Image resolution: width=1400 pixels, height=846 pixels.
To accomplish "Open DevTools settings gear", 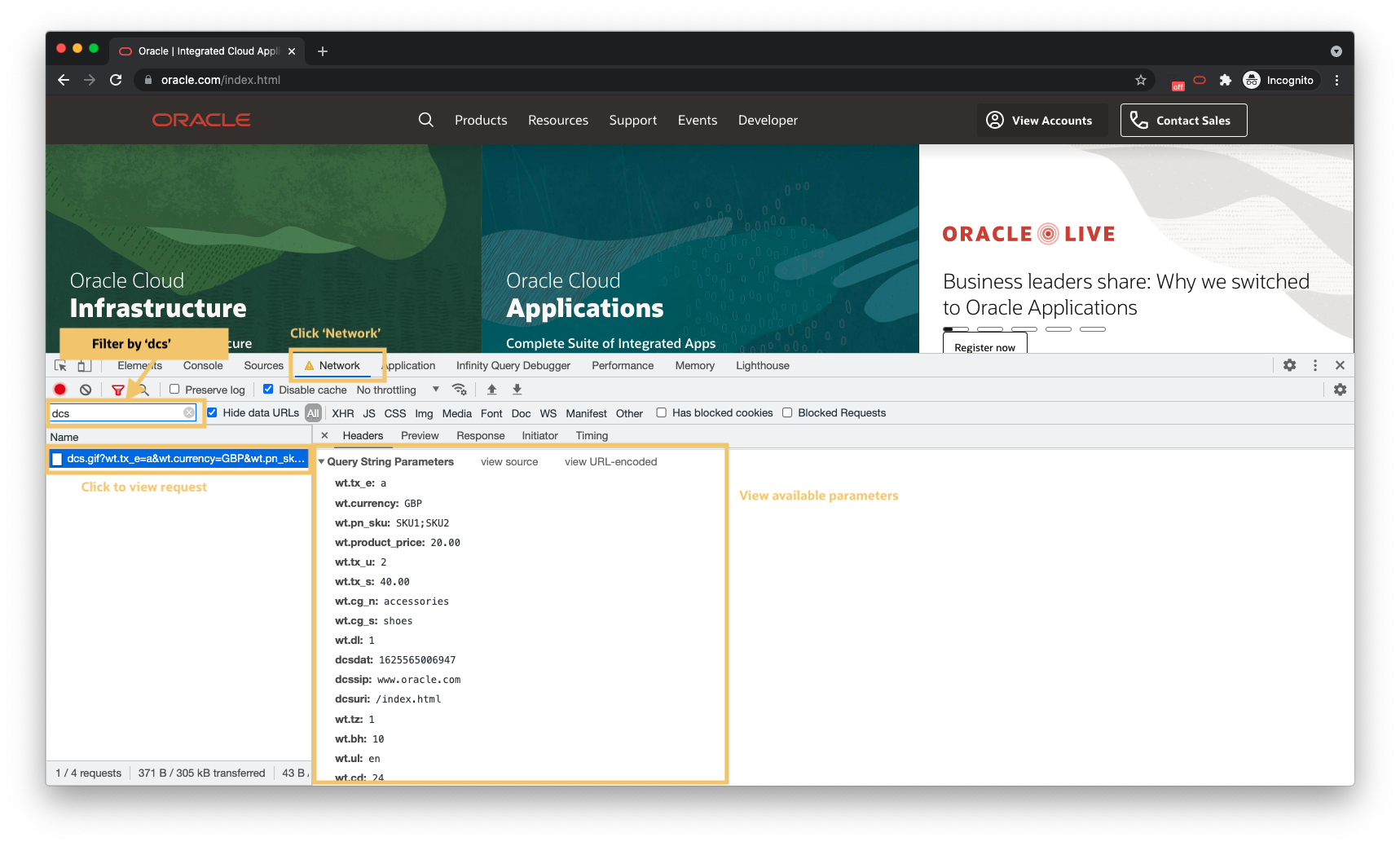I will (x=1289, y=365).
